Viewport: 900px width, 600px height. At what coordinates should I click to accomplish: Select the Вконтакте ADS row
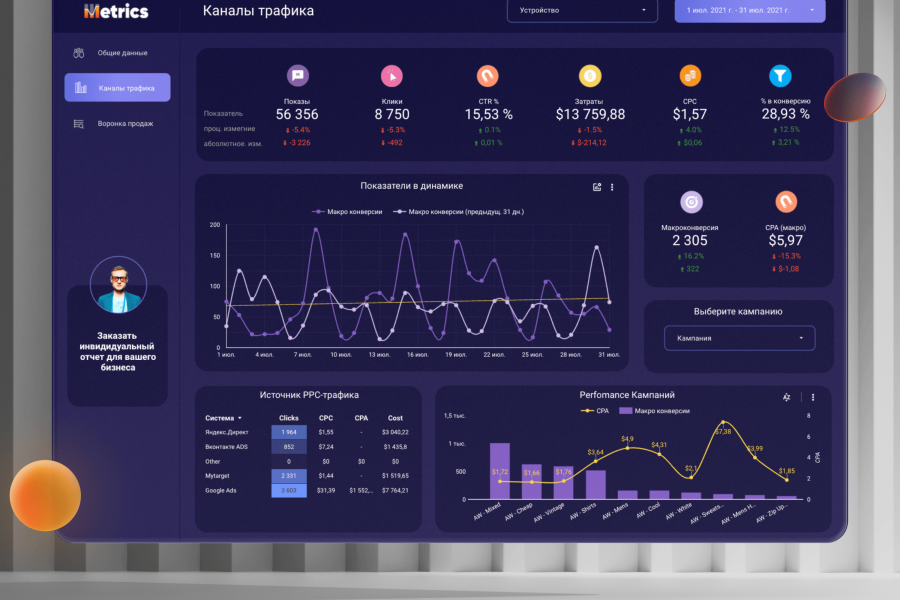tap(307, 447)
